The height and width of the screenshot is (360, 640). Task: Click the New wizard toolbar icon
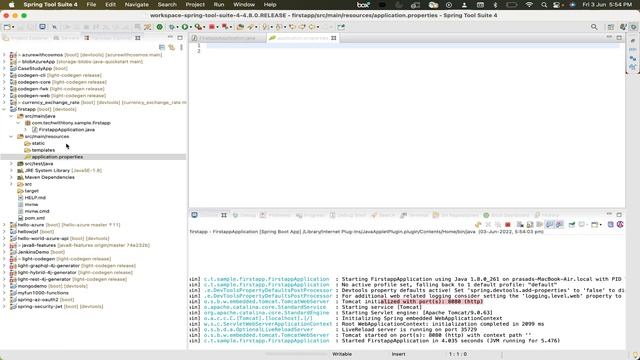coord(7,27)
